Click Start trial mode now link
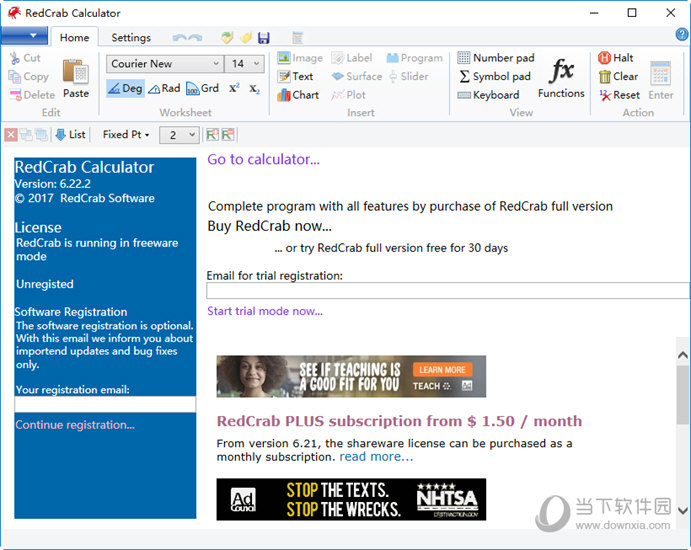Image resolution: width=691 pixels, height=550 pixels. coord(265,311)
